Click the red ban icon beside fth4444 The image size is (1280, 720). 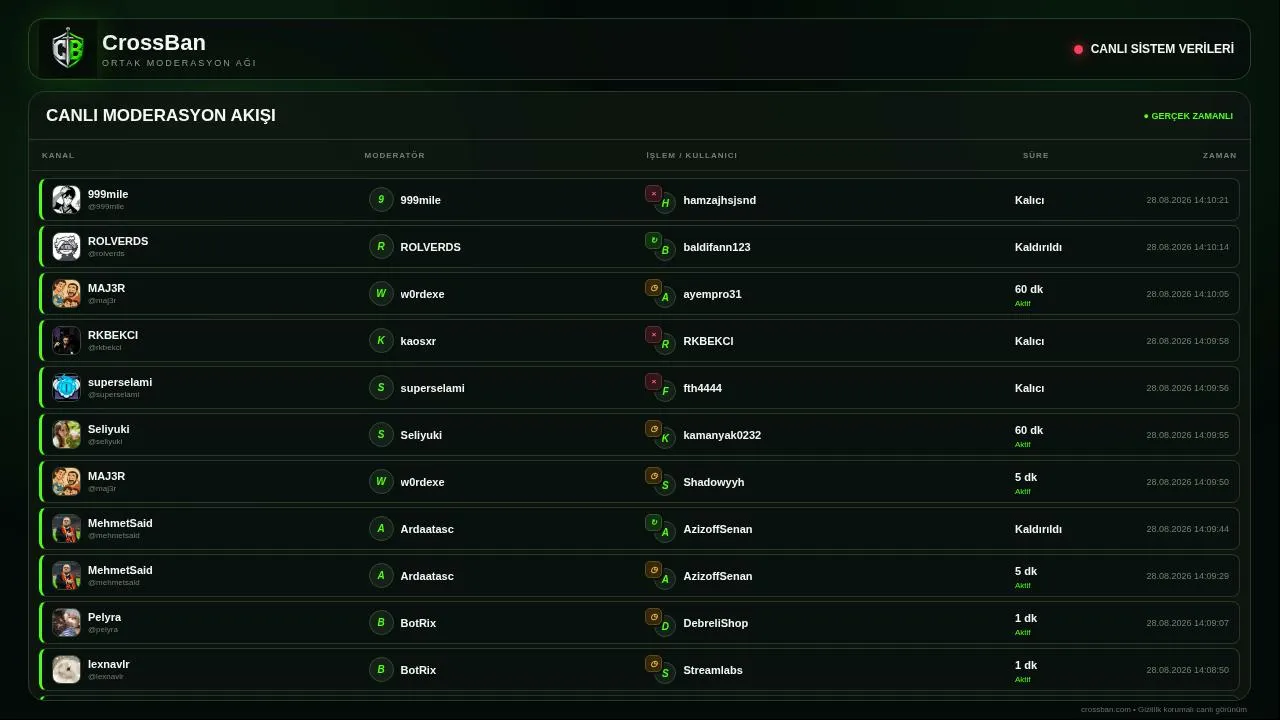coord(653,382)
